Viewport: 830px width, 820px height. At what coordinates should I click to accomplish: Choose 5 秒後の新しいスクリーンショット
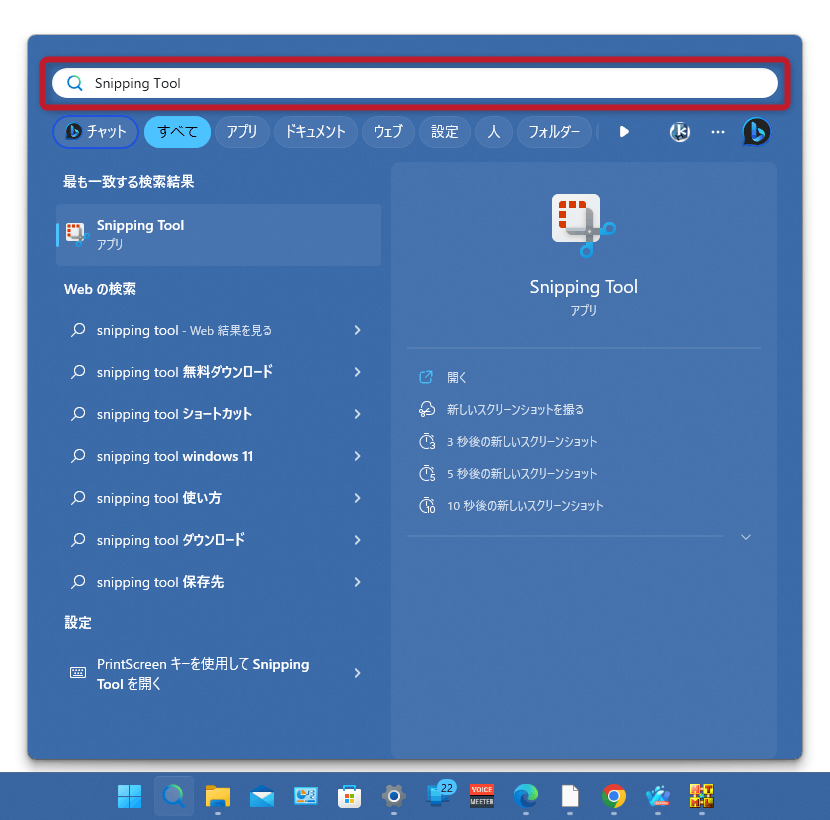522,474
